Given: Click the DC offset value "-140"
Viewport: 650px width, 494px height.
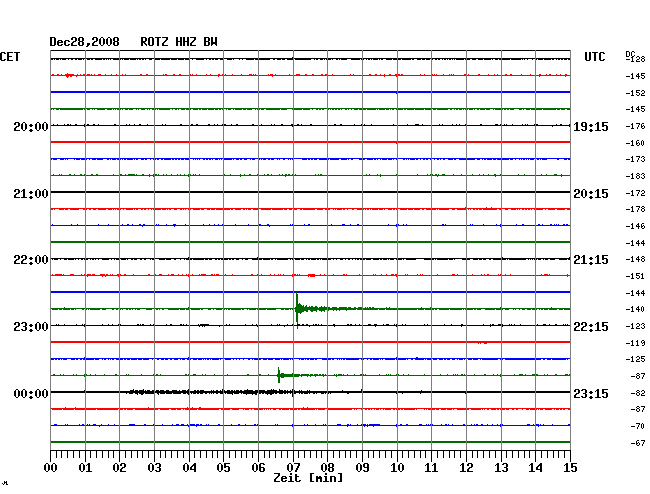Looking at the screenshot, I should click(x=635, y=309).
